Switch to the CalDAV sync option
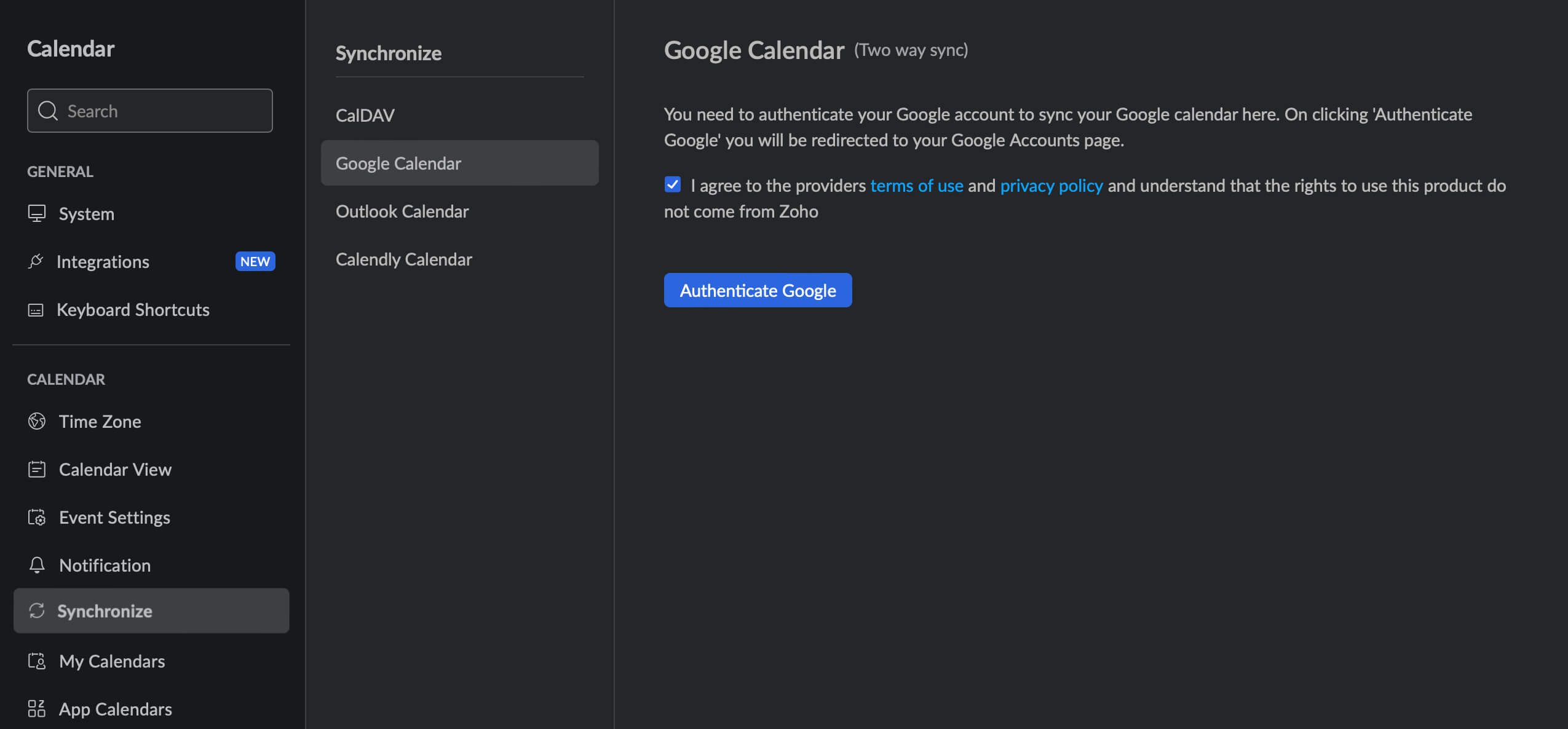This screenshot has height=729, width=1568. tap(365, 115)
